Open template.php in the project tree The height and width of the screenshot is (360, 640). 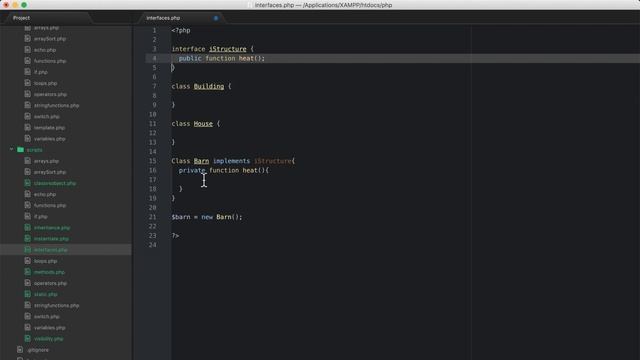click(49, 128)
